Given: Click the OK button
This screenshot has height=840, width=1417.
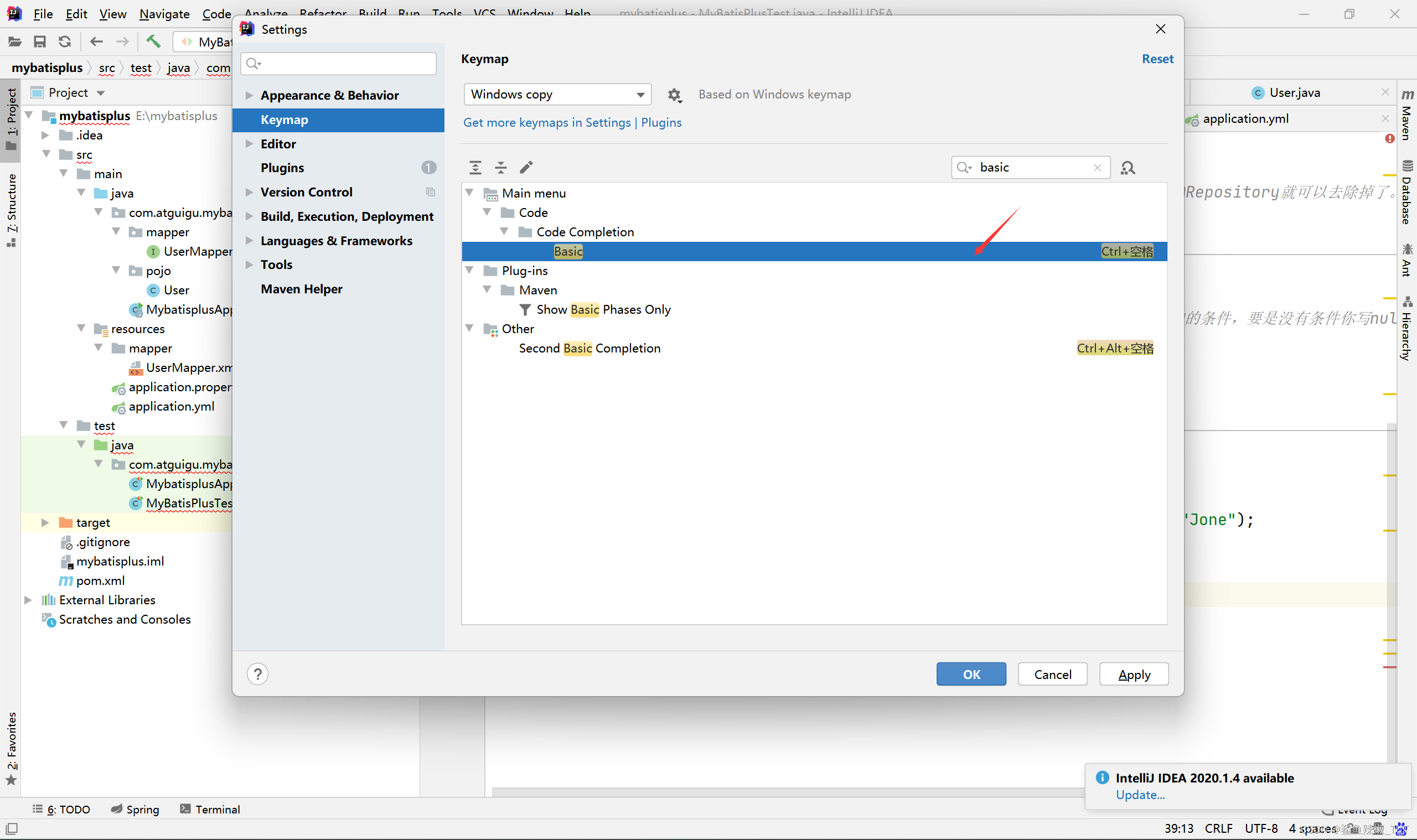Looking at the screenshot, I should 971,673.
